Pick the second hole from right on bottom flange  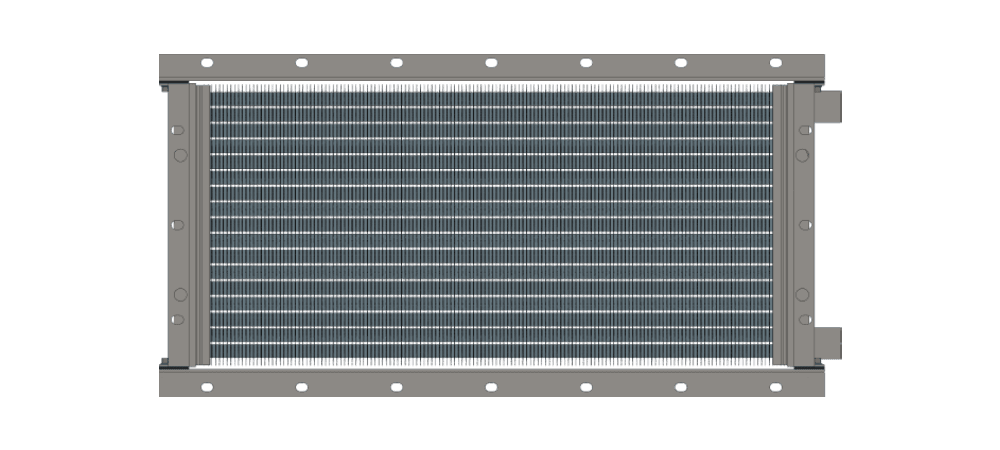pyautogui.click(x=680, y=387)
